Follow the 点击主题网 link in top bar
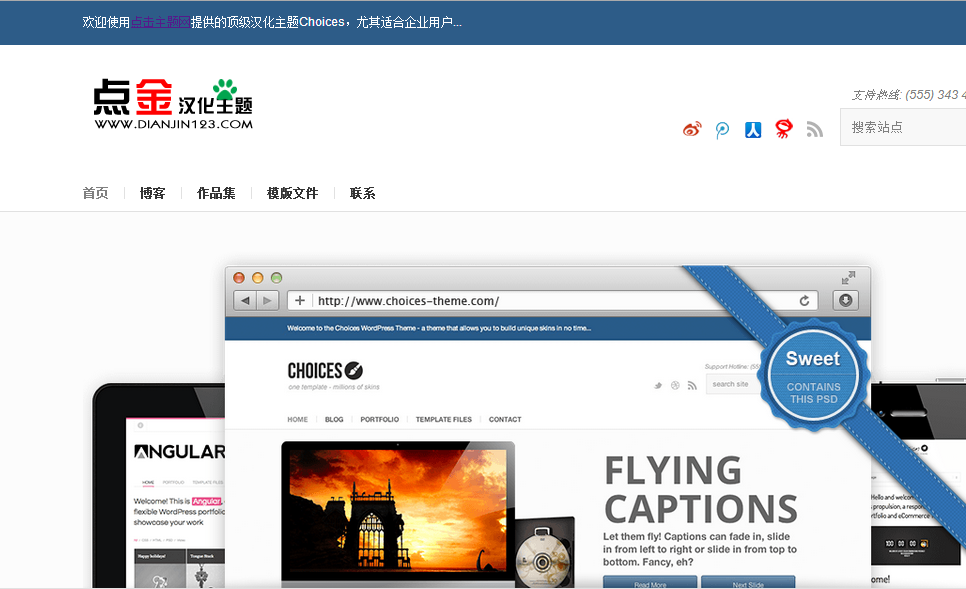Screen dimensions: 966x589 pyautogui.click(x=160, y=22)
